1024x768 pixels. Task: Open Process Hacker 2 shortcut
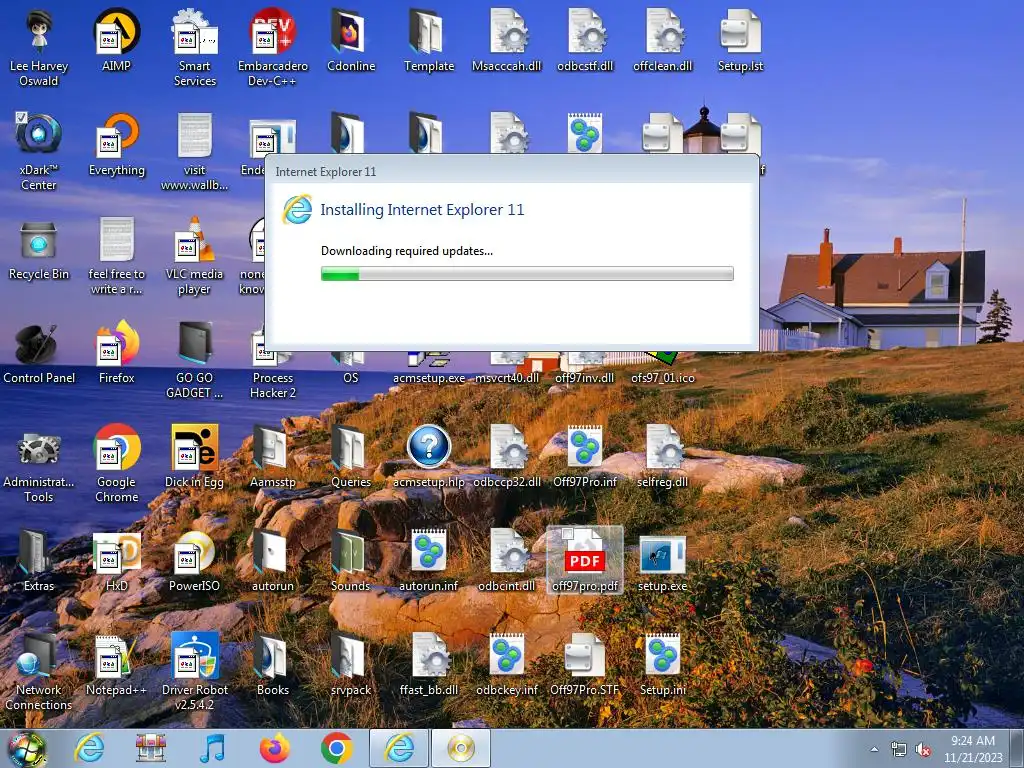pos(272,375)
